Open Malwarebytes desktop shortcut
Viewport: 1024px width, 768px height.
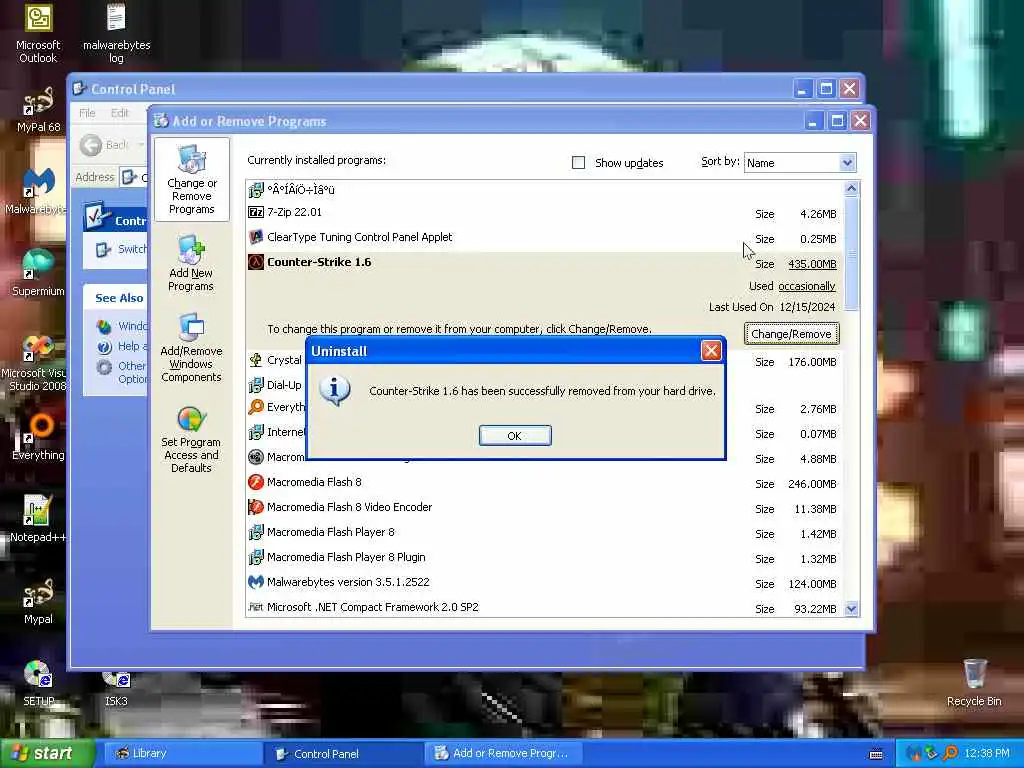click(38, 191)
